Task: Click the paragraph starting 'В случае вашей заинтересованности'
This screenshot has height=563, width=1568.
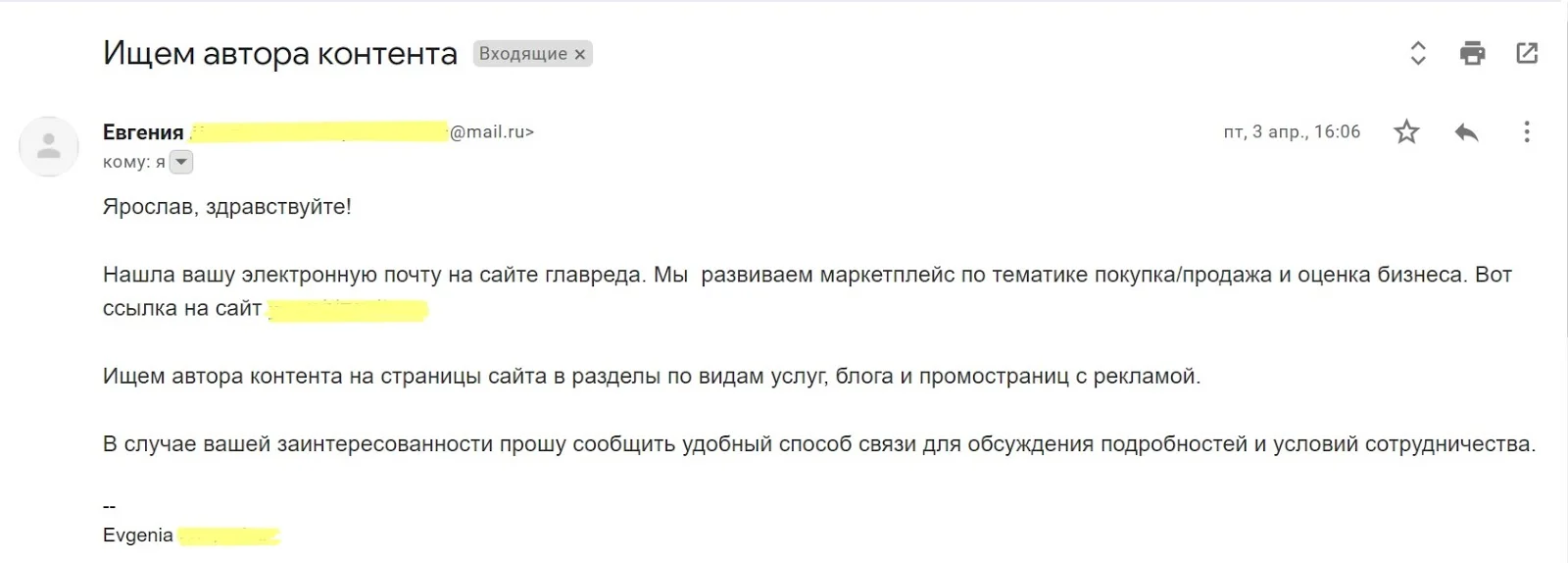Action: coord(818,444)
